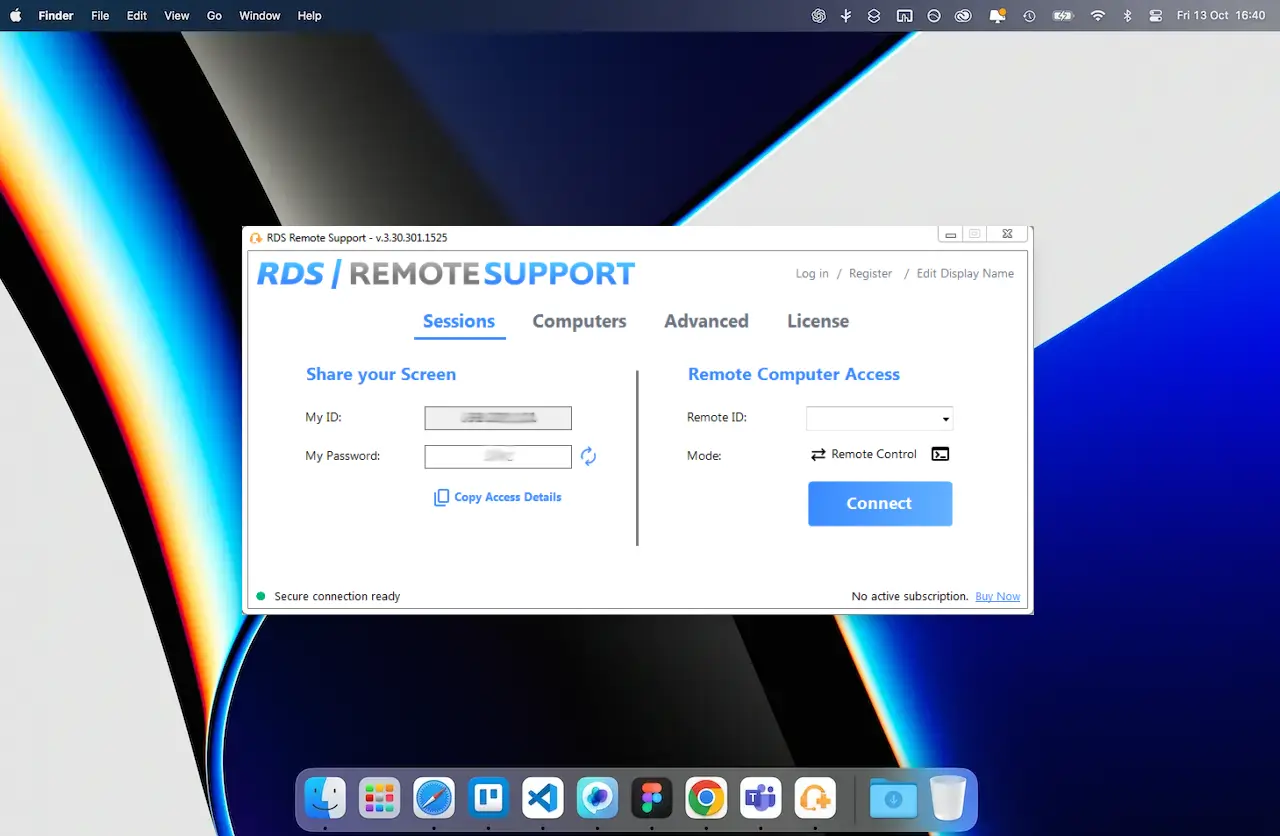Go to the License tab
The width and height of the screenshot is (1280, 836).
[817, 321]
